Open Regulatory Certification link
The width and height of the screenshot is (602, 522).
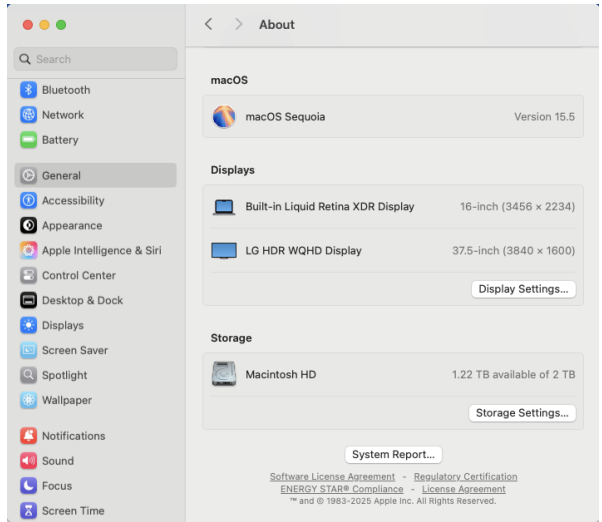[465, 477]
